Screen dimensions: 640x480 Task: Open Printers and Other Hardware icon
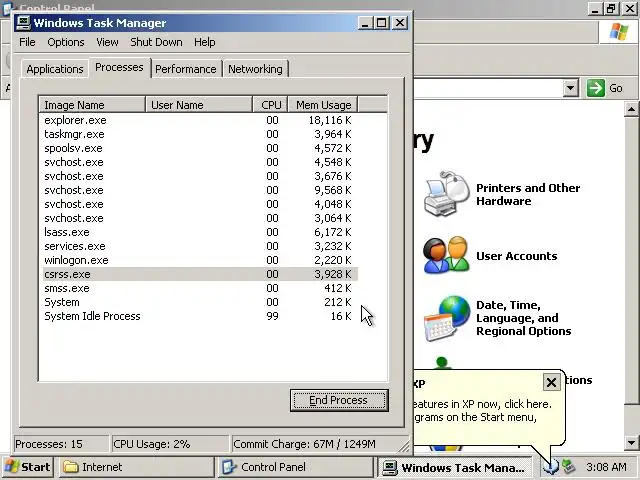447,194
